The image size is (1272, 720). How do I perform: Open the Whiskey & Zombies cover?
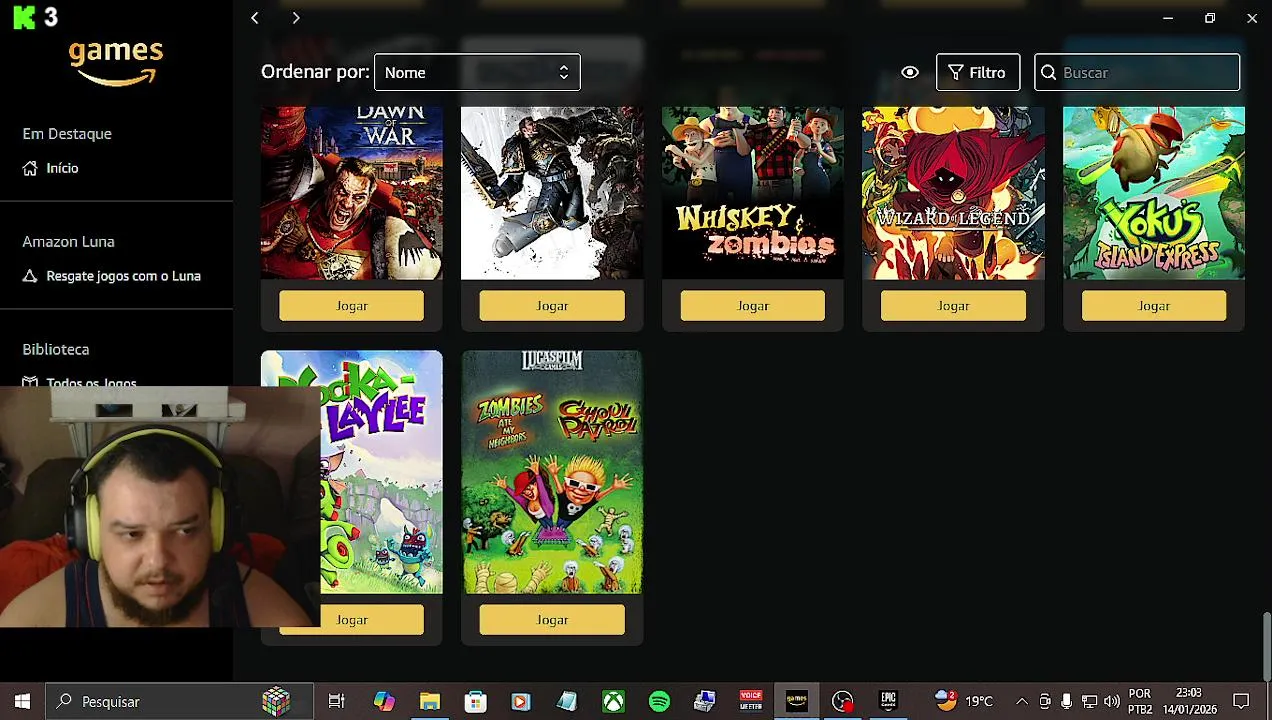pos(752,193)
